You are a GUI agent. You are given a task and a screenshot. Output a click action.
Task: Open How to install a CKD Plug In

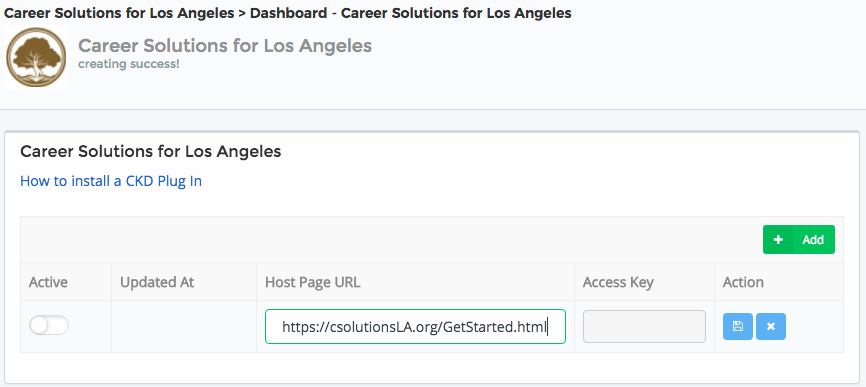[111, 181]
